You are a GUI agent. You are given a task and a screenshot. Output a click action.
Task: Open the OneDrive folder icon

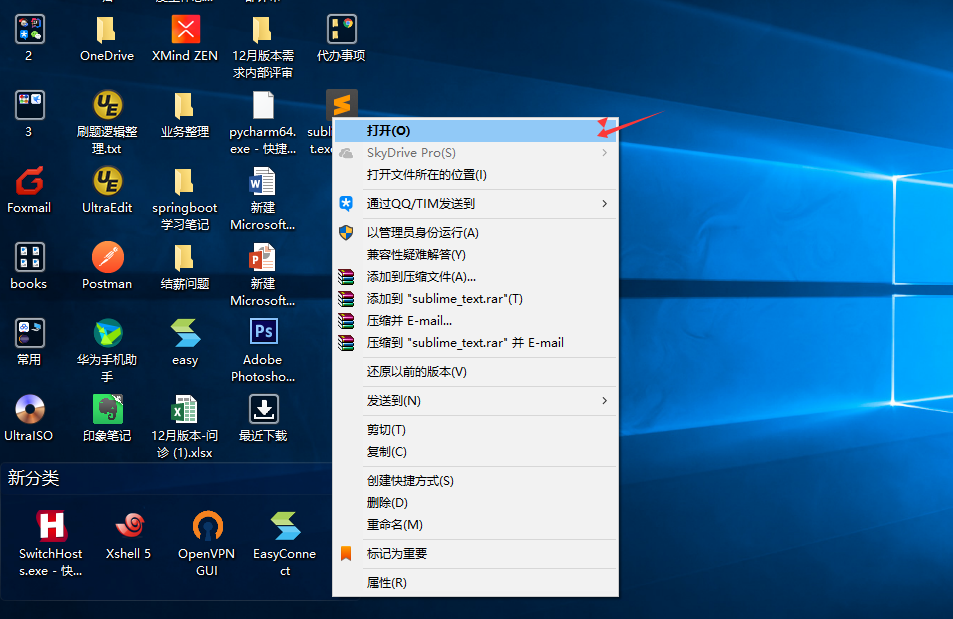point(106,29)
